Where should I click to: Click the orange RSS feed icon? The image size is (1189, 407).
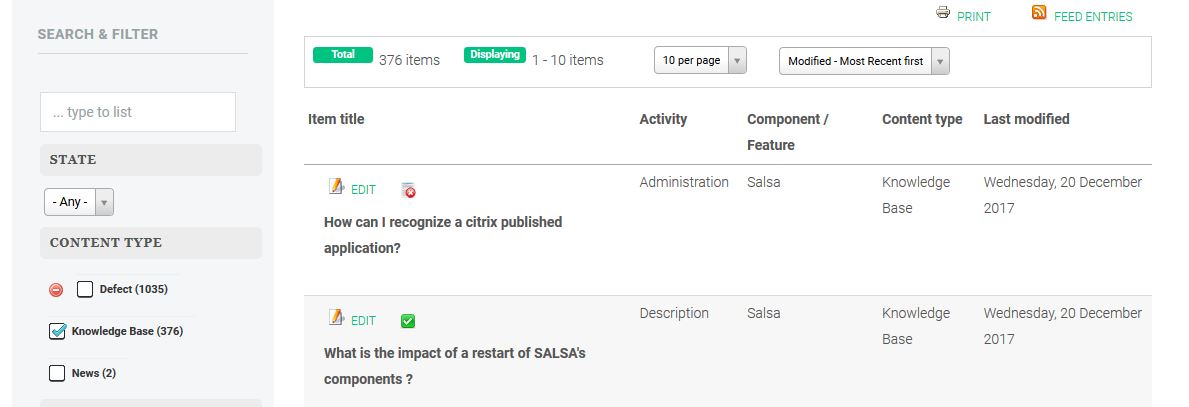pyautogui.click(x=1039, y=12)
